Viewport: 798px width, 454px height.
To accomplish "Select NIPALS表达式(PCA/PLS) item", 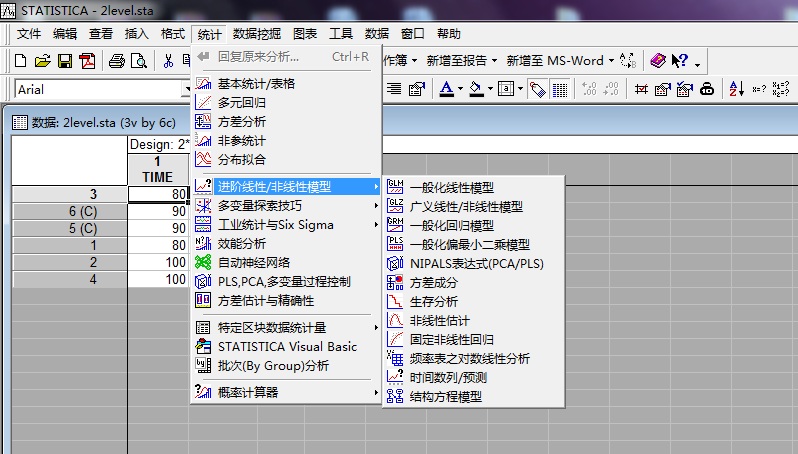I will tap(473, 264).
